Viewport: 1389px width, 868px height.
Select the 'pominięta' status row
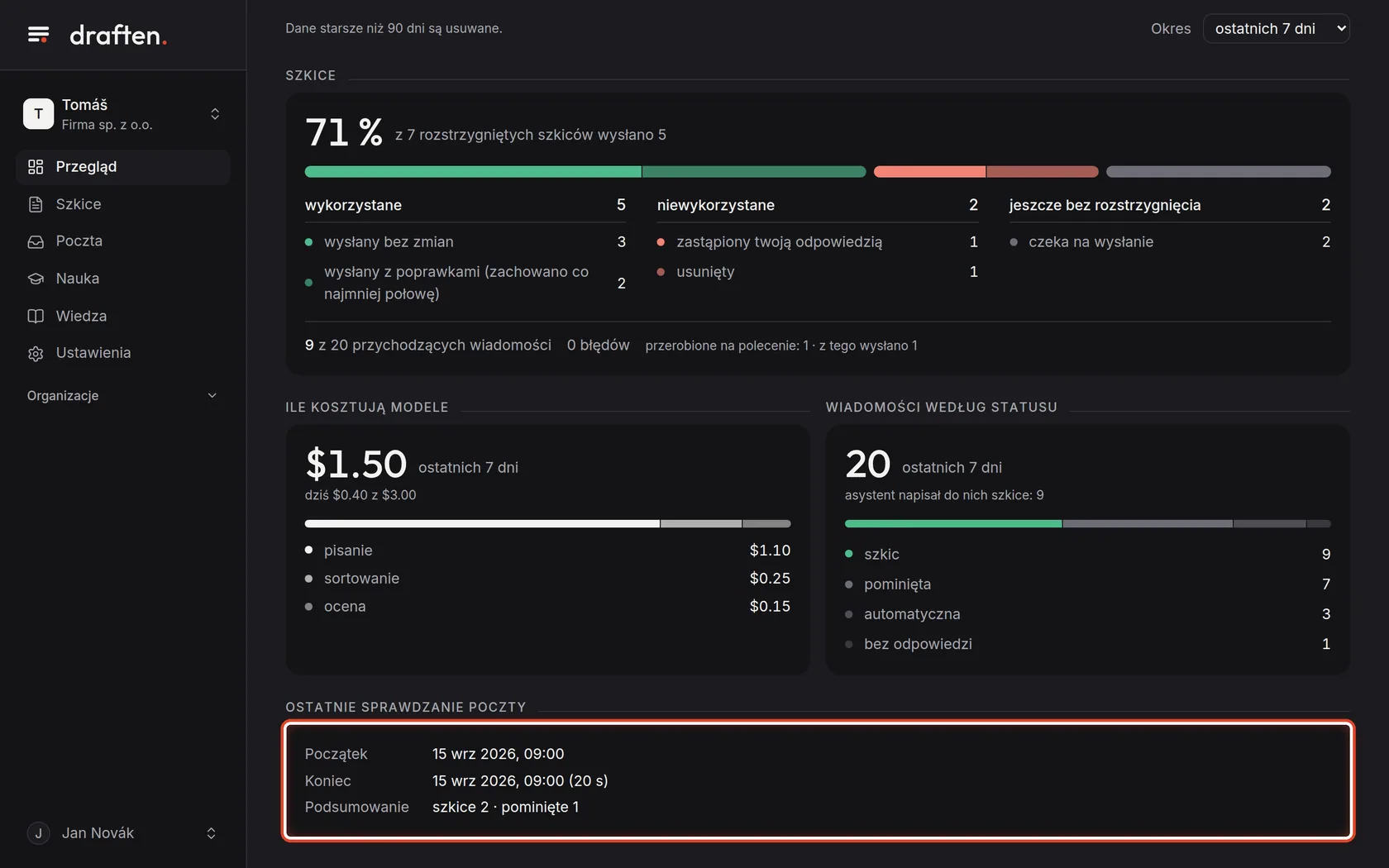(x=1088, y=584)
